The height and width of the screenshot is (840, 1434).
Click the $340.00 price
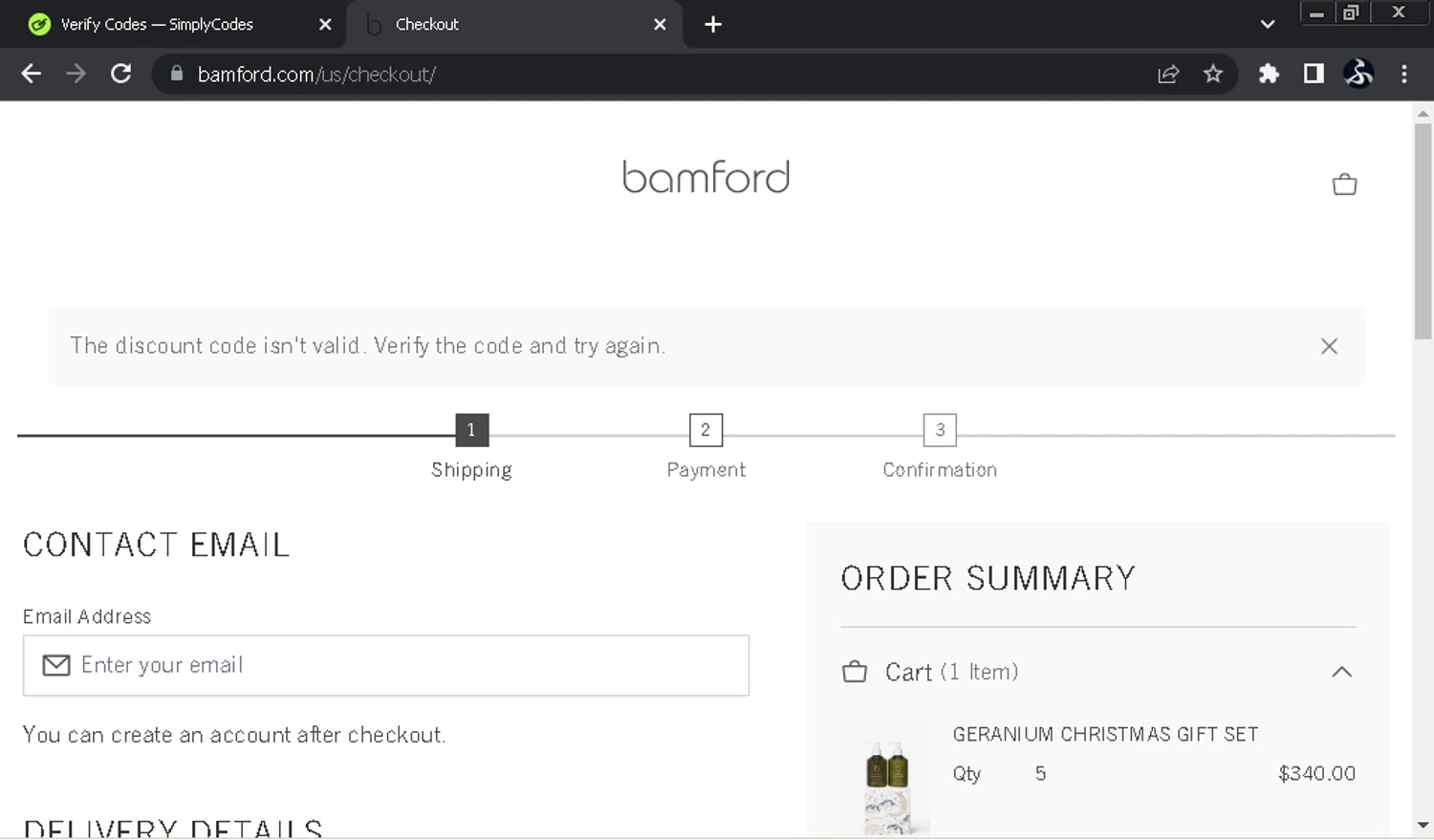1316,773
